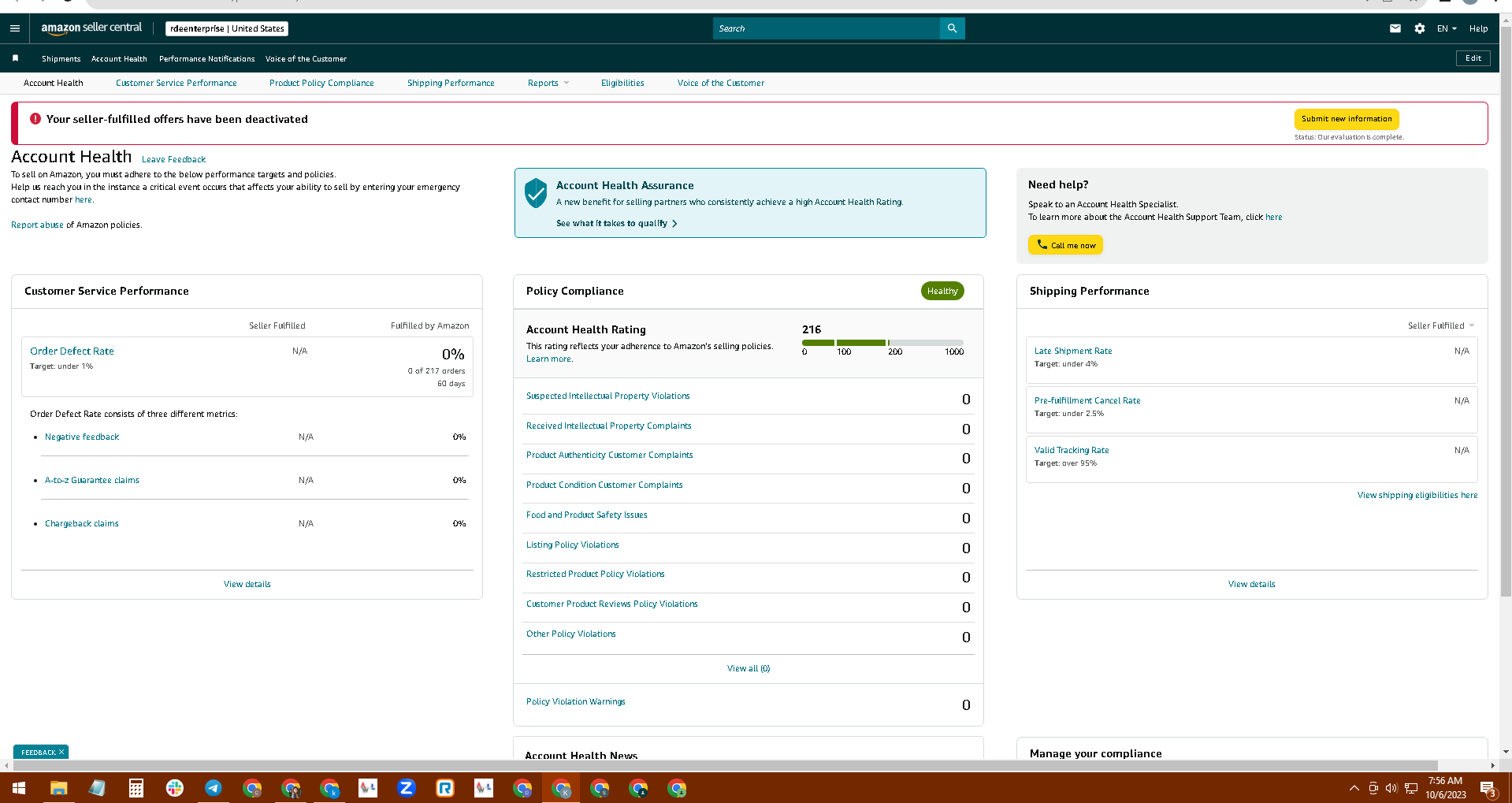This screenshot has width=1512, height=803.
Task: Open the Eligibilities tab
Action: pos(622,83)
